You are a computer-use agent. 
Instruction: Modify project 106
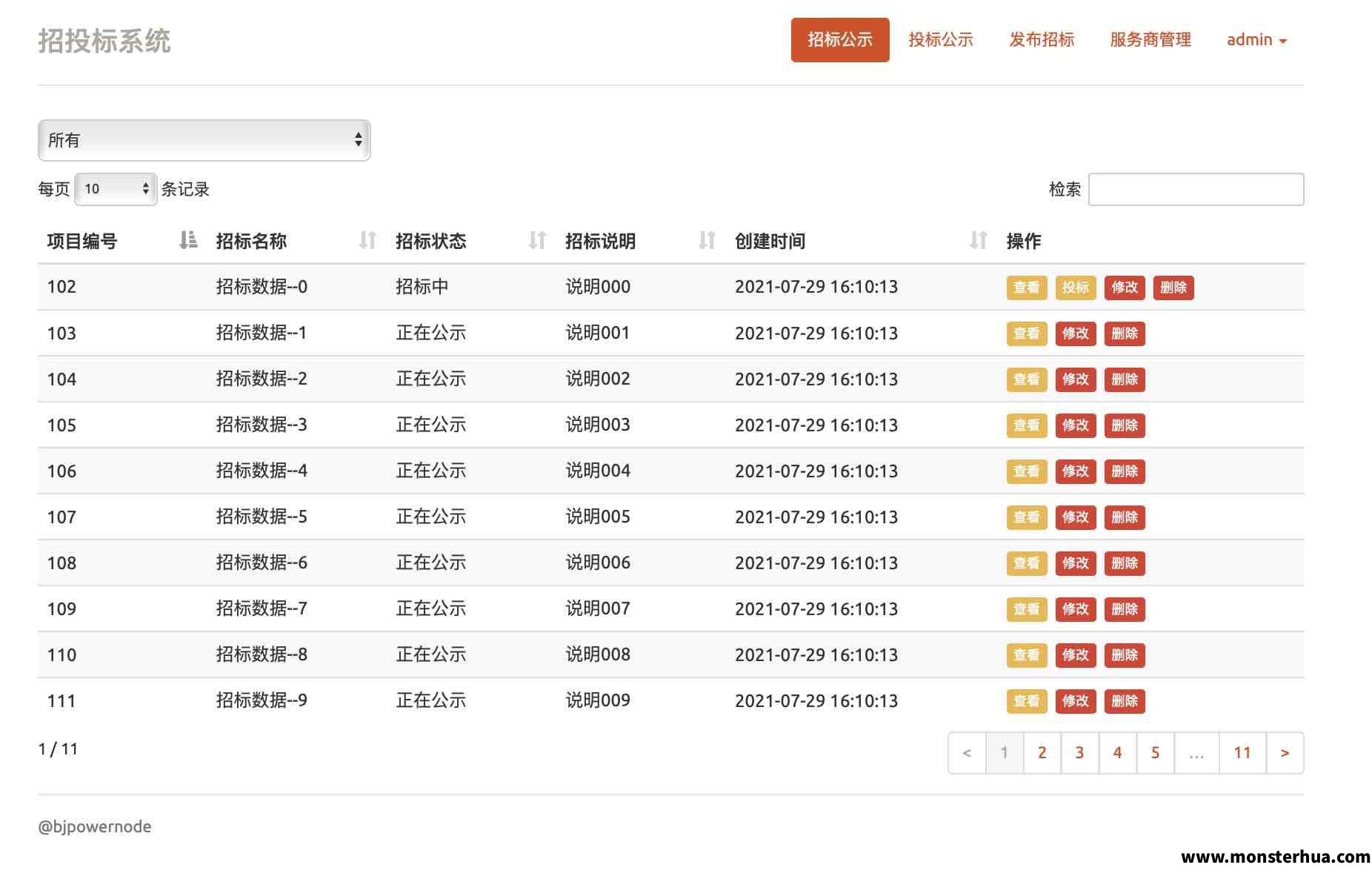coord(1075,471)
